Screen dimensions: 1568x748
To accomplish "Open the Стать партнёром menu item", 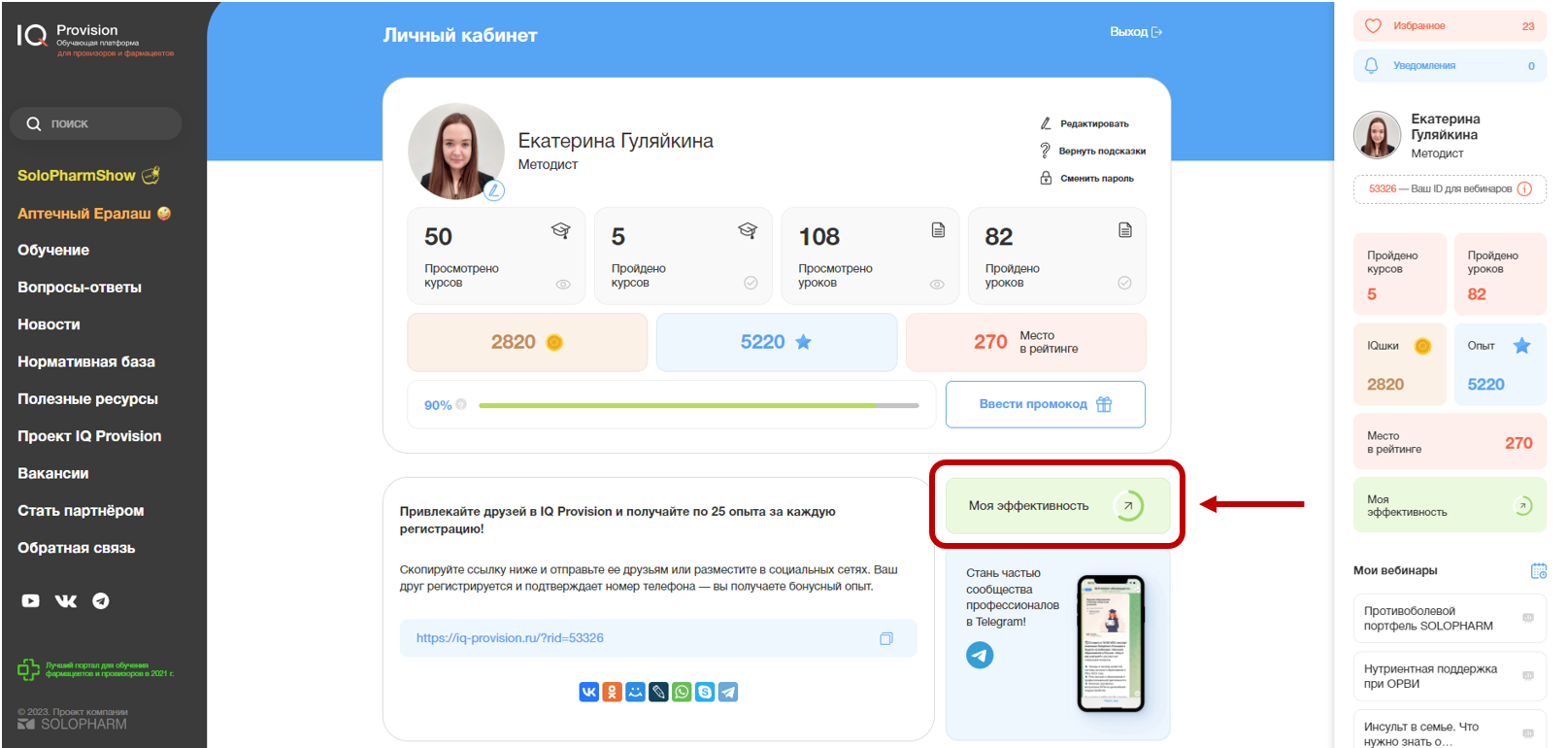I will (x=81, y=511).
